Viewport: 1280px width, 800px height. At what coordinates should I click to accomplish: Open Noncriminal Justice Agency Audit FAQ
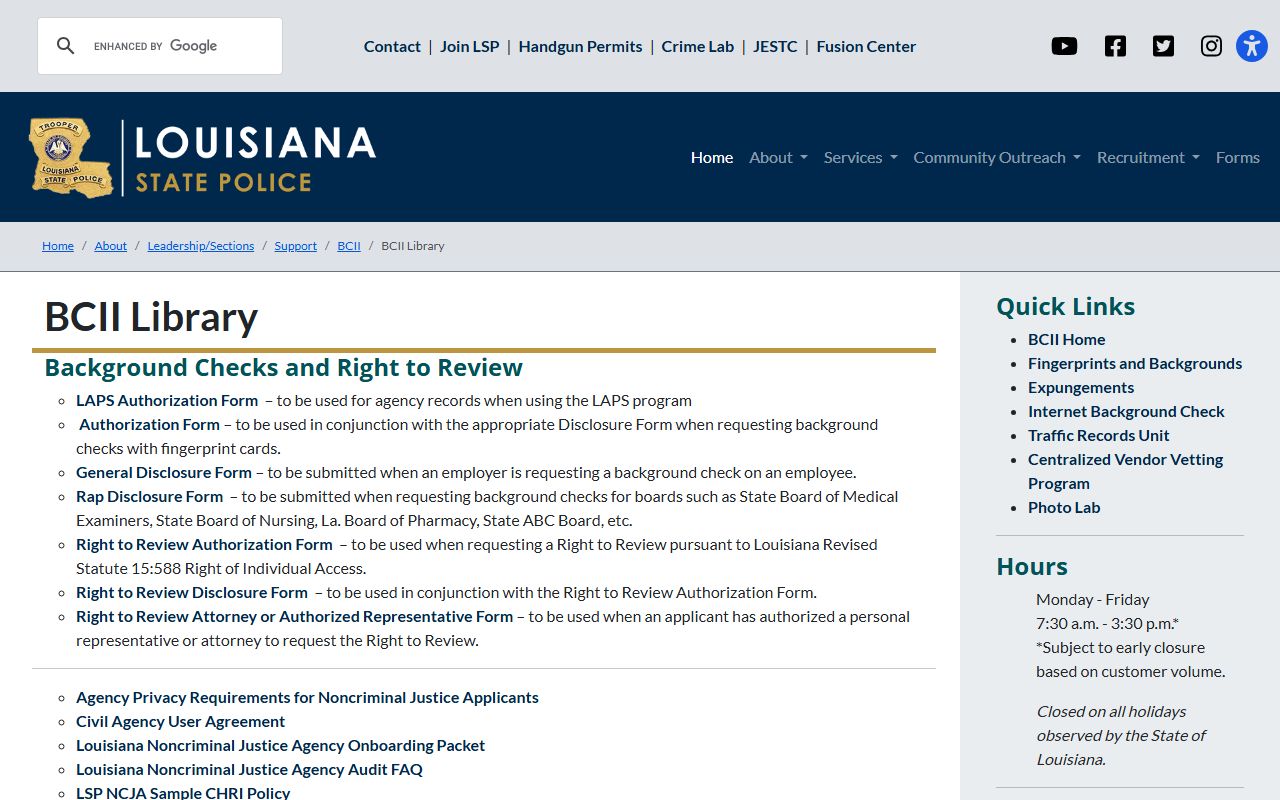tap(249, 769)
